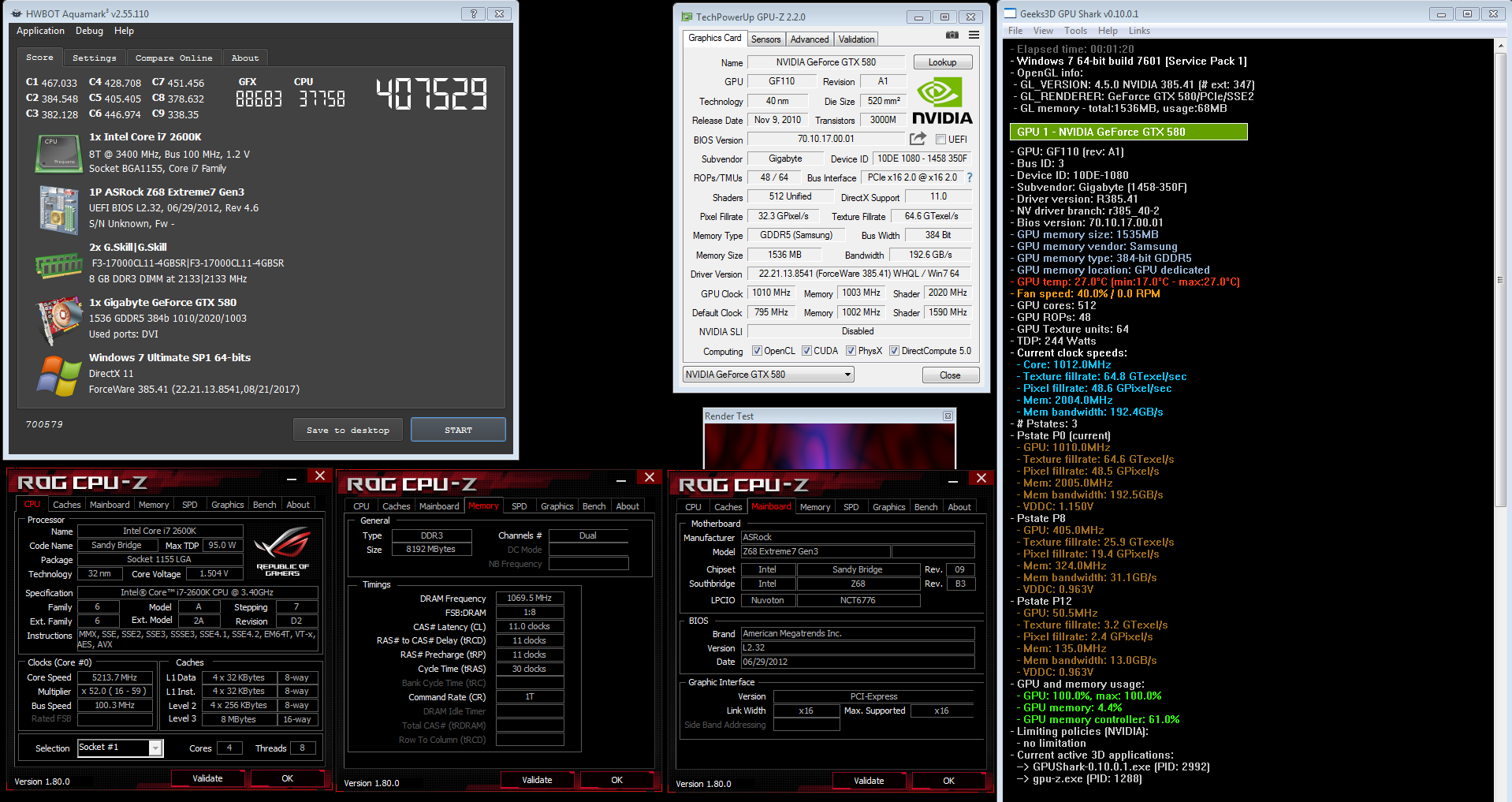
Task: Toggle the DirectCompute 5.0 checkbox
Action: point(894,351)
